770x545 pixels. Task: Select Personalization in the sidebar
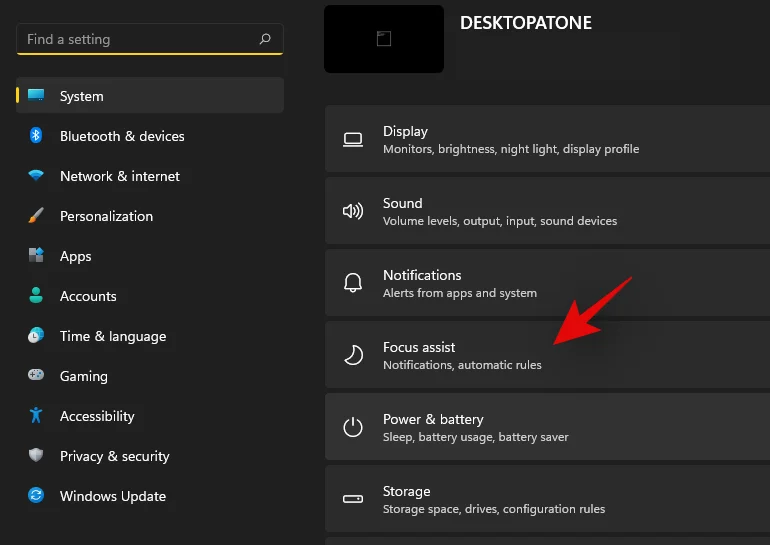click(150, 216)
